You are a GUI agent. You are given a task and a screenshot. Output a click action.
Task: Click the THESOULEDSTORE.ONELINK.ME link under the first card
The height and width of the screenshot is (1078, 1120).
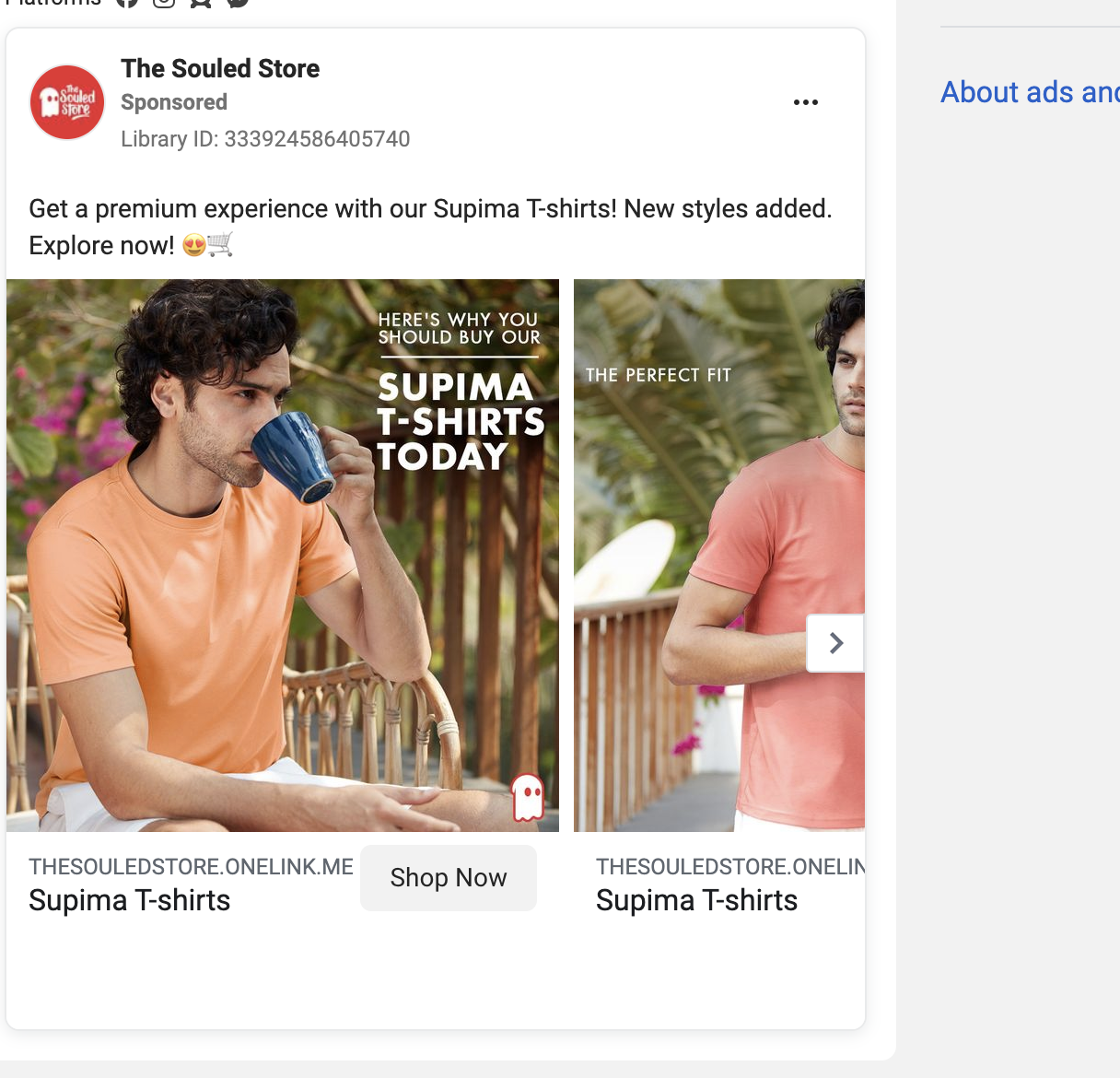click(191, 867)
